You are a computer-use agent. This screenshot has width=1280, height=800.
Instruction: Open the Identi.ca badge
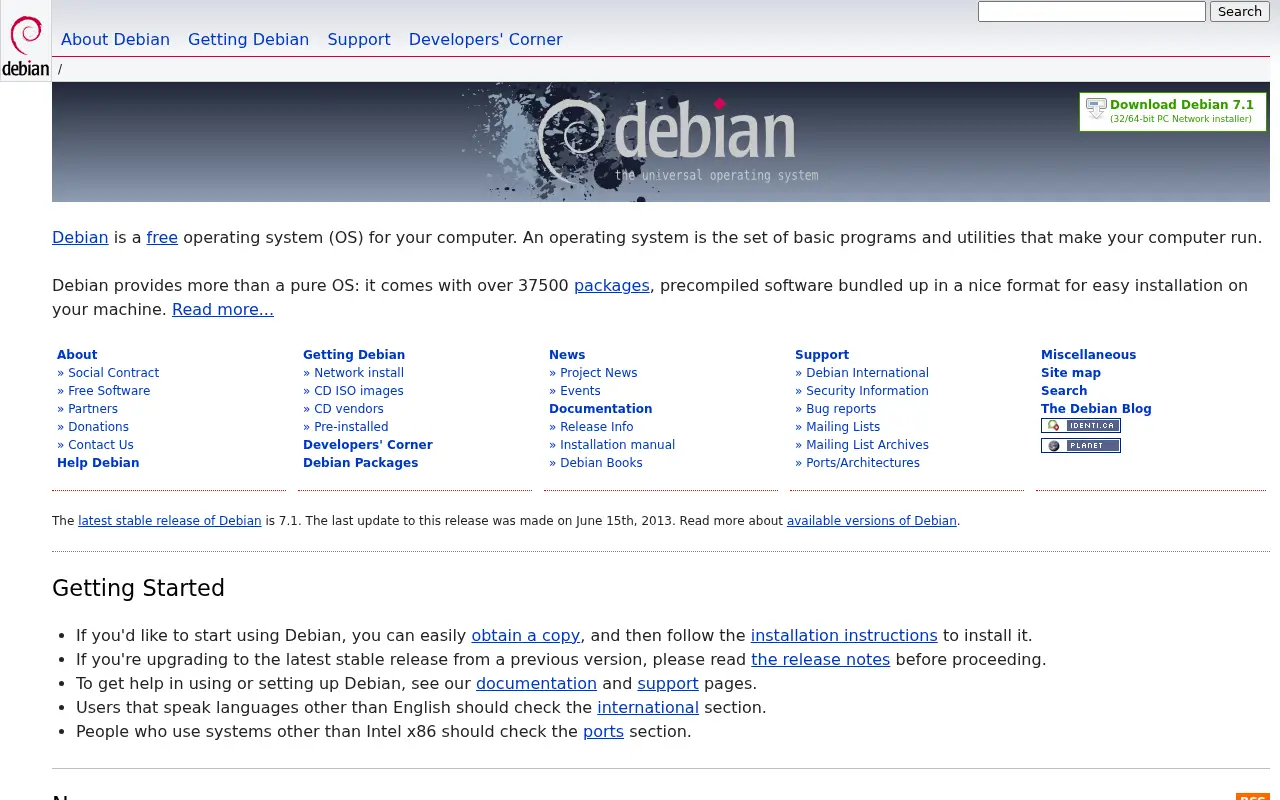(1080, 426)
